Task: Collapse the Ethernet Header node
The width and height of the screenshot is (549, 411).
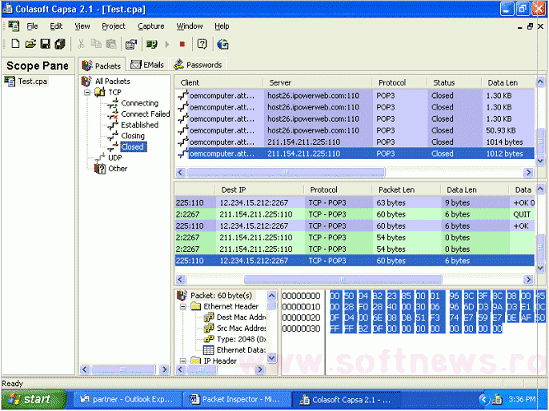Action: [183, 307]
